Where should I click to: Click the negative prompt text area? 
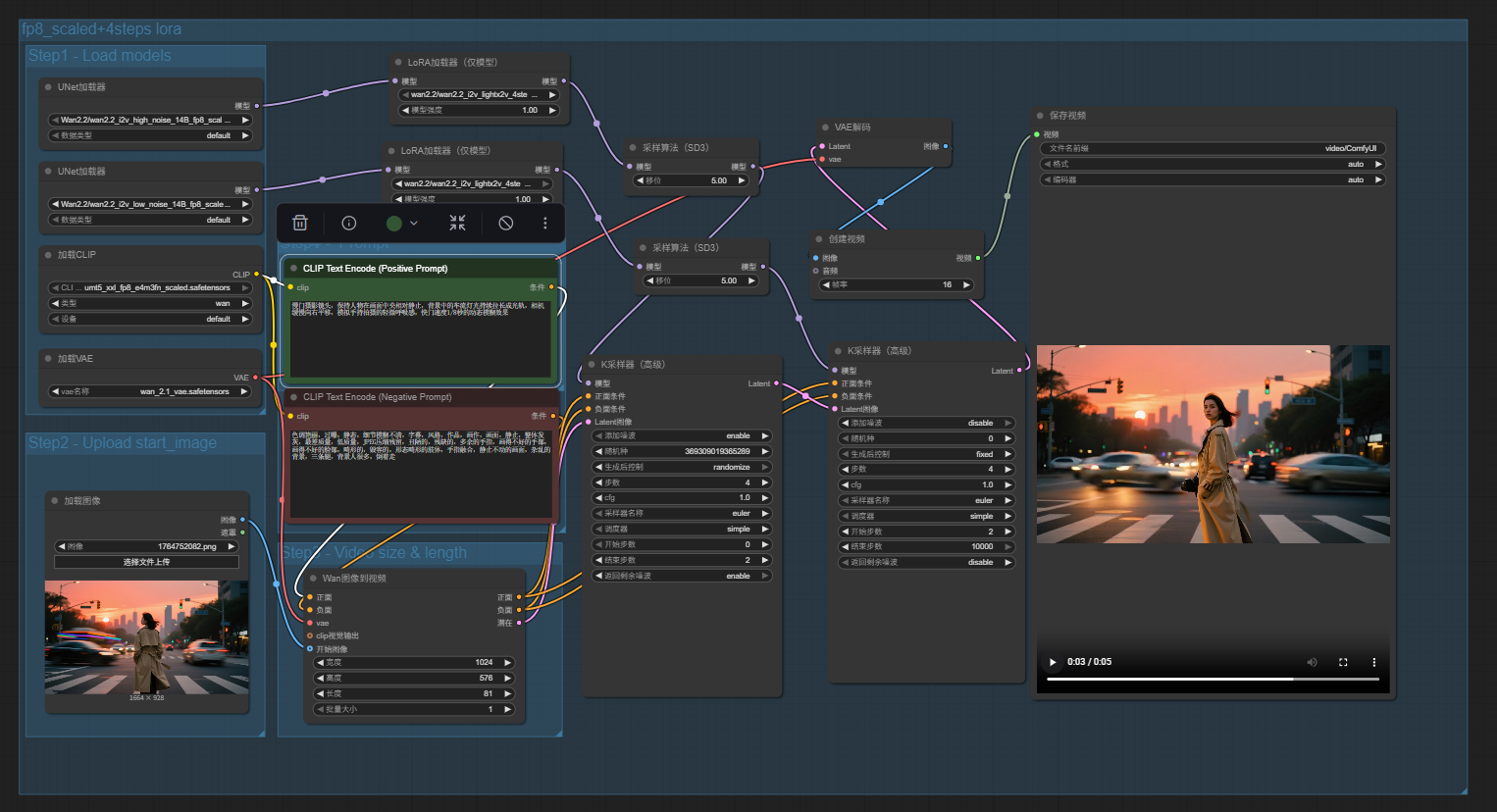[421, 472]
